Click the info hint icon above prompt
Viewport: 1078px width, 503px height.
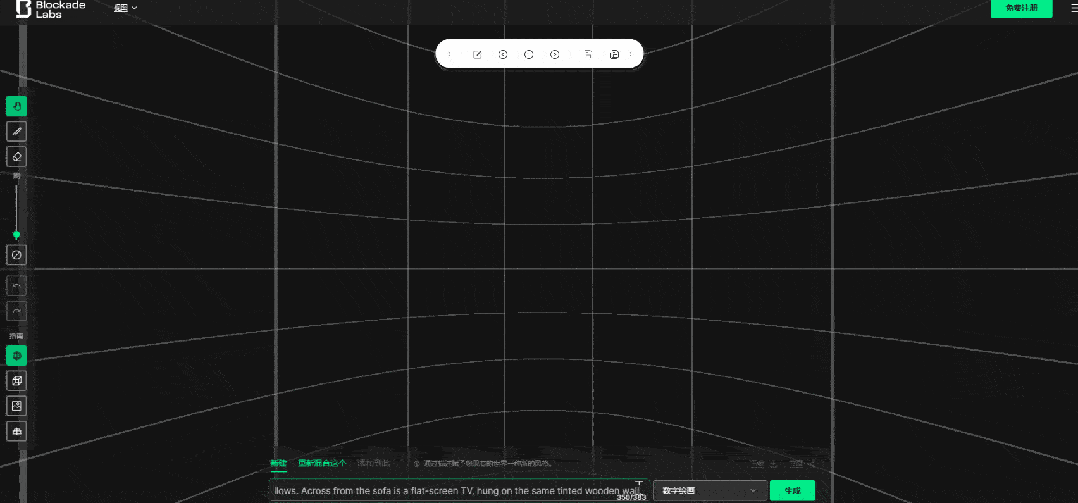tap(417, 464)
